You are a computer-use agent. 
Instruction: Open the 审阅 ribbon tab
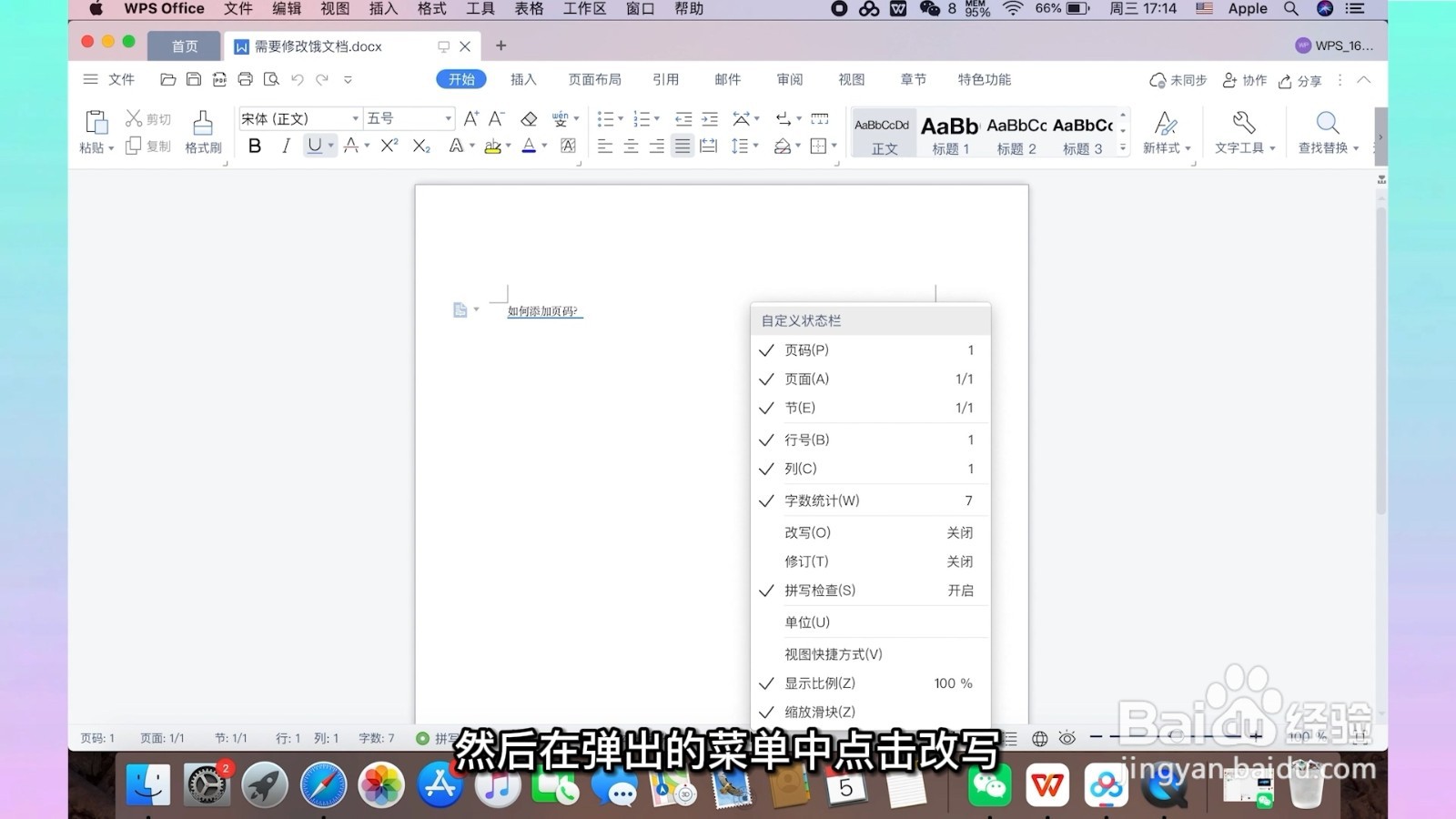pos(789,79)
